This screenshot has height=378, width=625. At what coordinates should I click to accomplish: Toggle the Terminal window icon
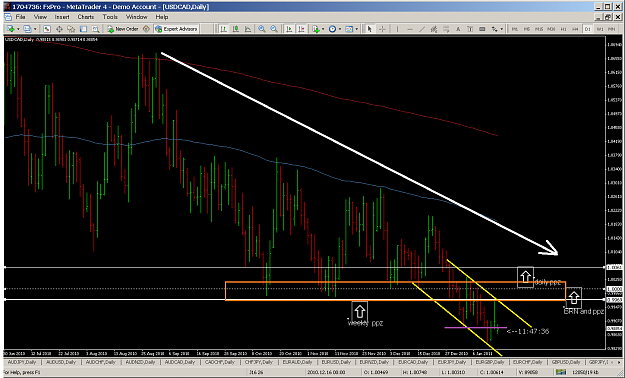83,29
